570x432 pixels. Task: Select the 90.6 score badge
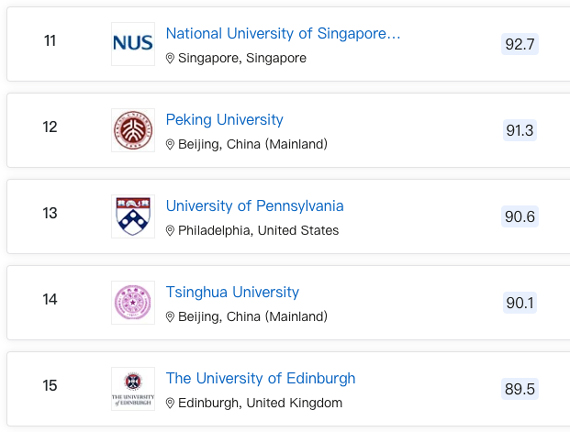pyautogui.click(x=520, y=216)
